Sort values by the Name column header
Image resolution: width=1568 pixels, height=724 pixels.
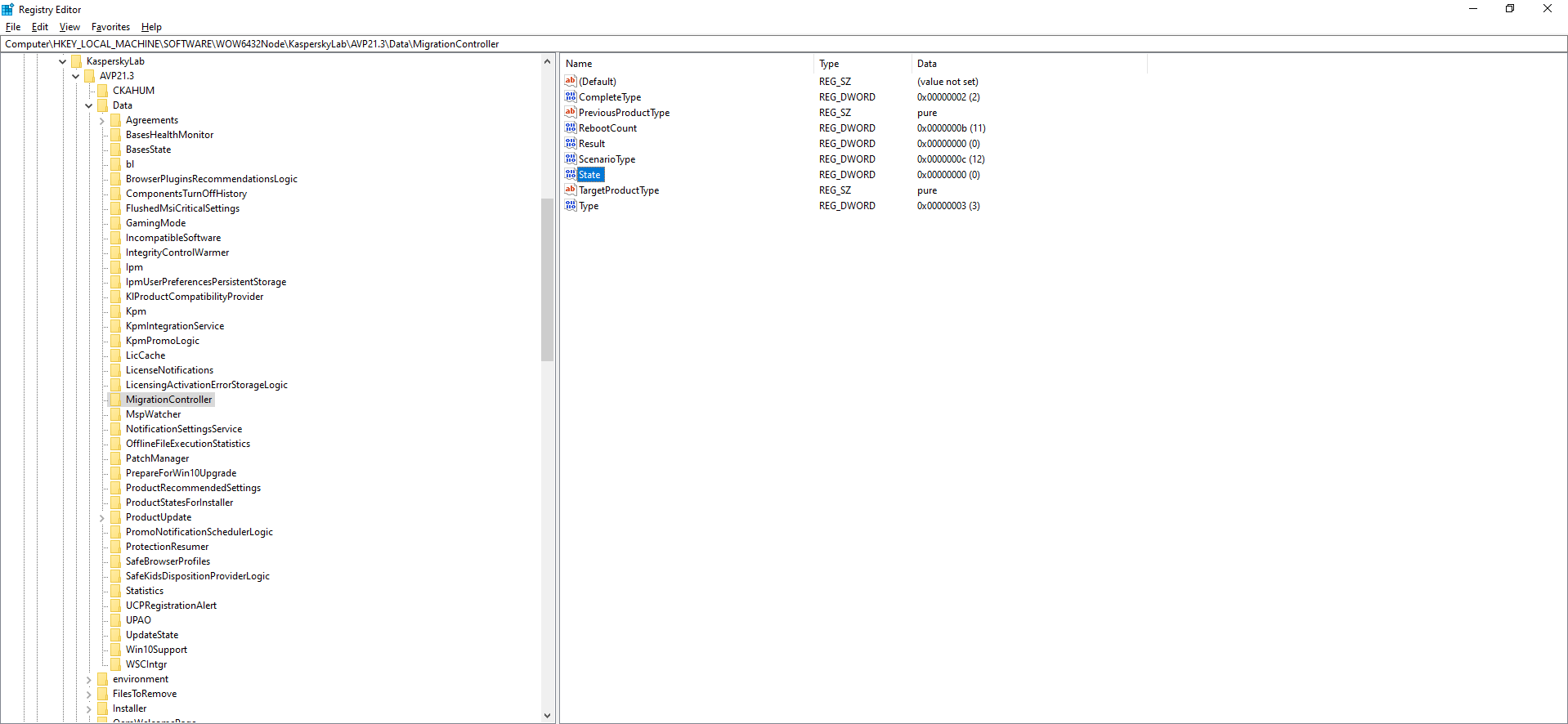[687, 64]
